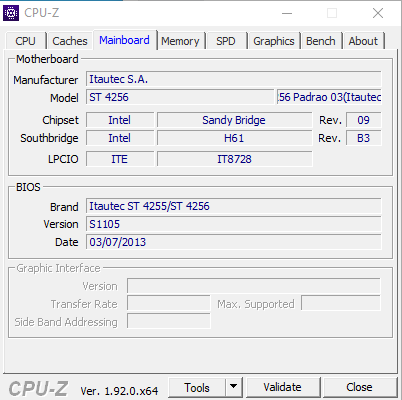The width and height of the screenshot is (402, 400).
Task: Select the Mainboard tab
Action: point(124,40)
